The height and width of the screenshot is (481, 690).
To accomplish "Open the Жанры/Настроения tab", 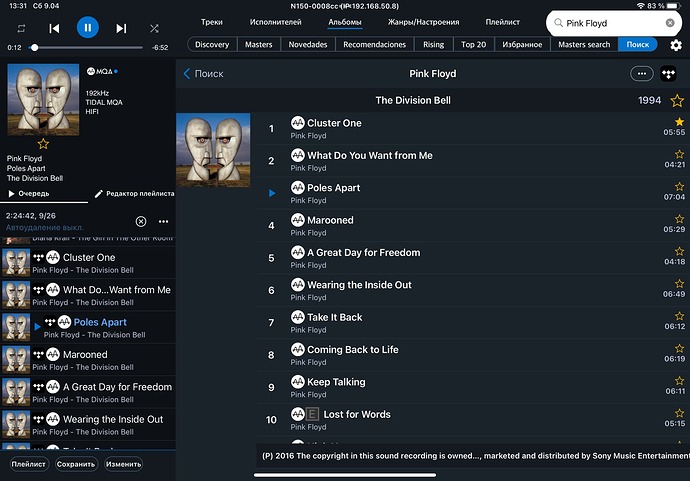I will click(x=423, y=22).
